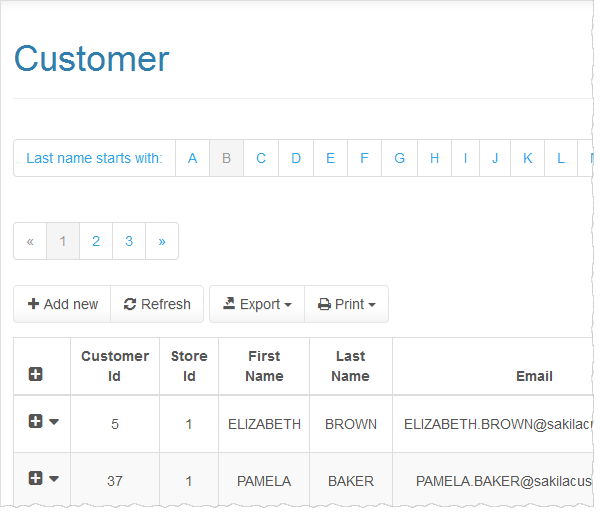Open the Print dropdown menu
Screen dimensions: 600x512
coord(346,304)
